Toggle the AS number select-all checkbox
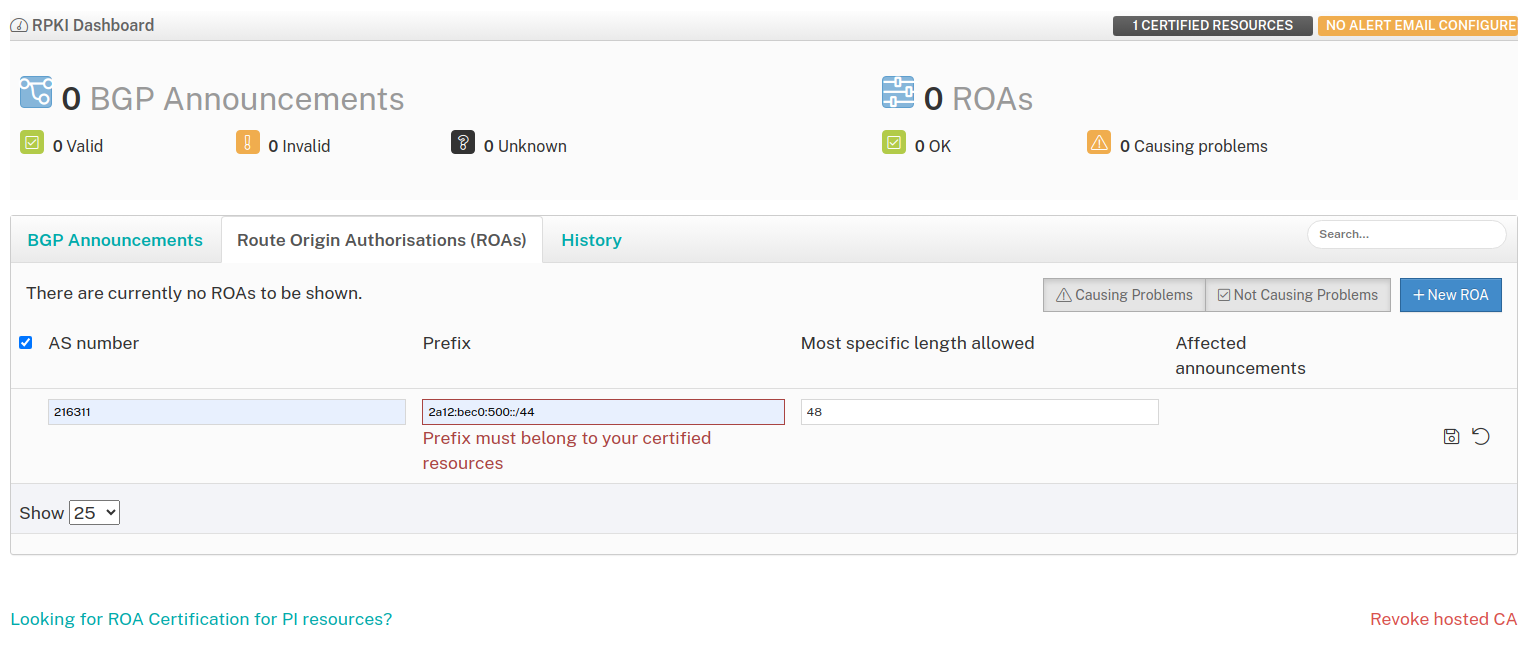 pyautogui.click(x=26, y=343)
